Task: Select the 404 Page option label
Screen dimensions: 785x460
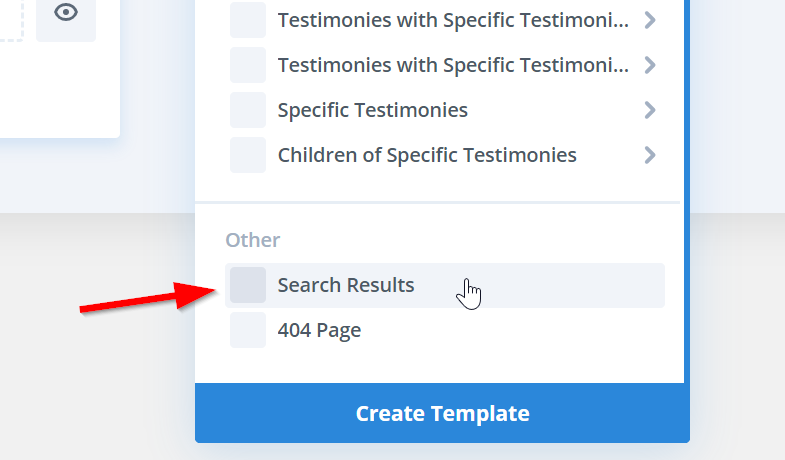Action: [x=319, y=330]
